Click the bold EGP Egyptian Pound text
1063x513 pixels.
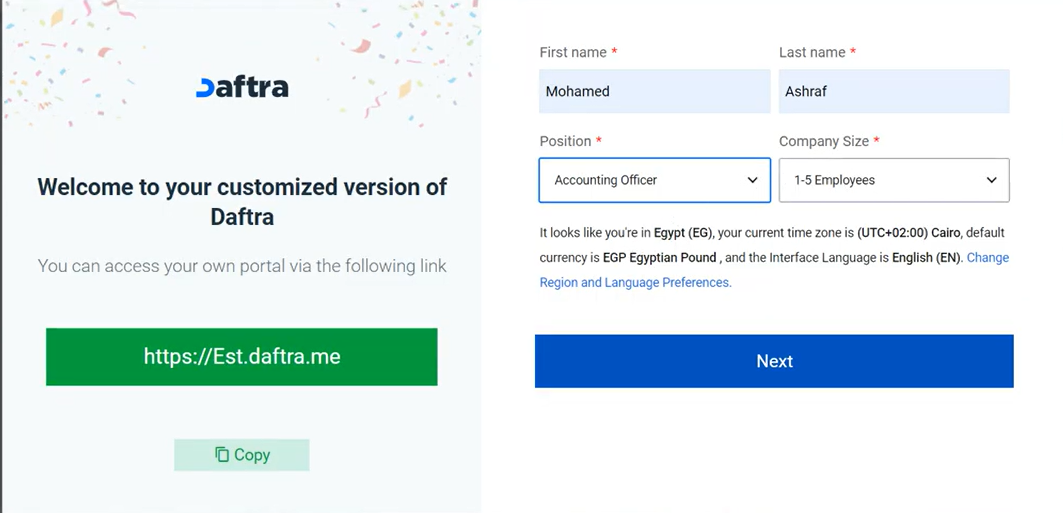click(660, 258)
